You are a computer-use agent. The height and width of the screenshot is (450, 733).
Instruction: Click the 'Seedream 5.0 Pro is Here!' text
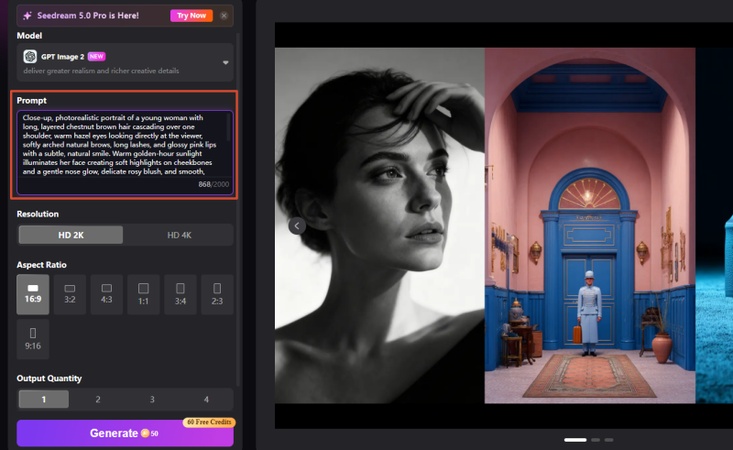pyautogui.click(x=88, y=15)
